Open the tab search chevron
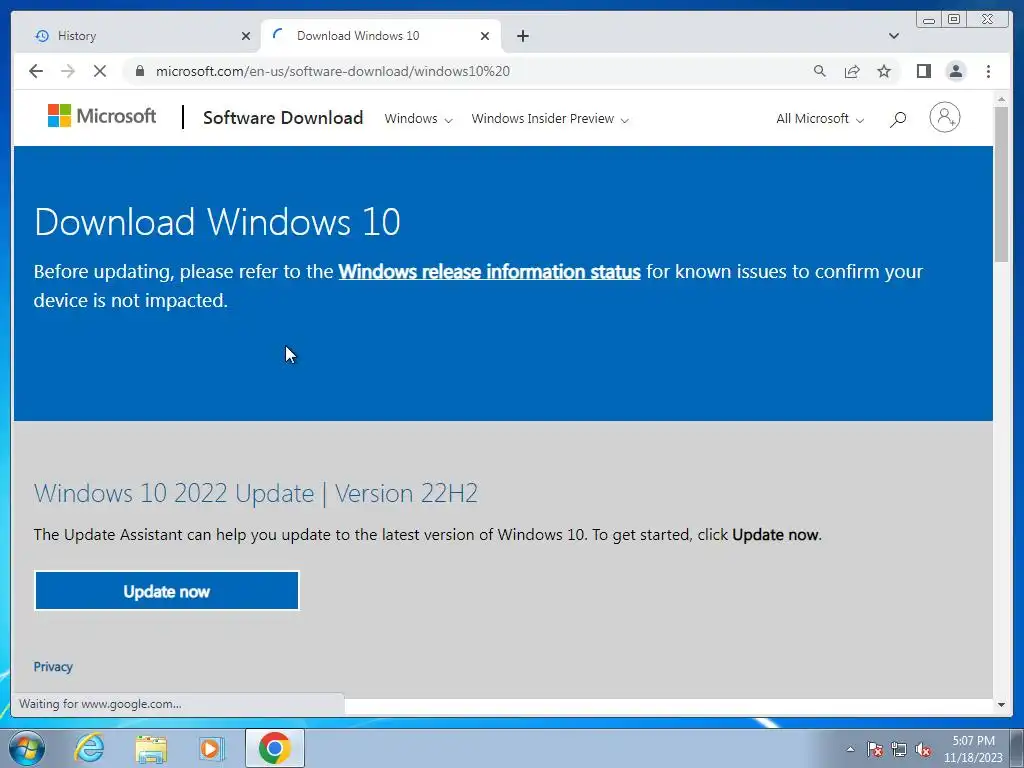 tap(893, 36)
